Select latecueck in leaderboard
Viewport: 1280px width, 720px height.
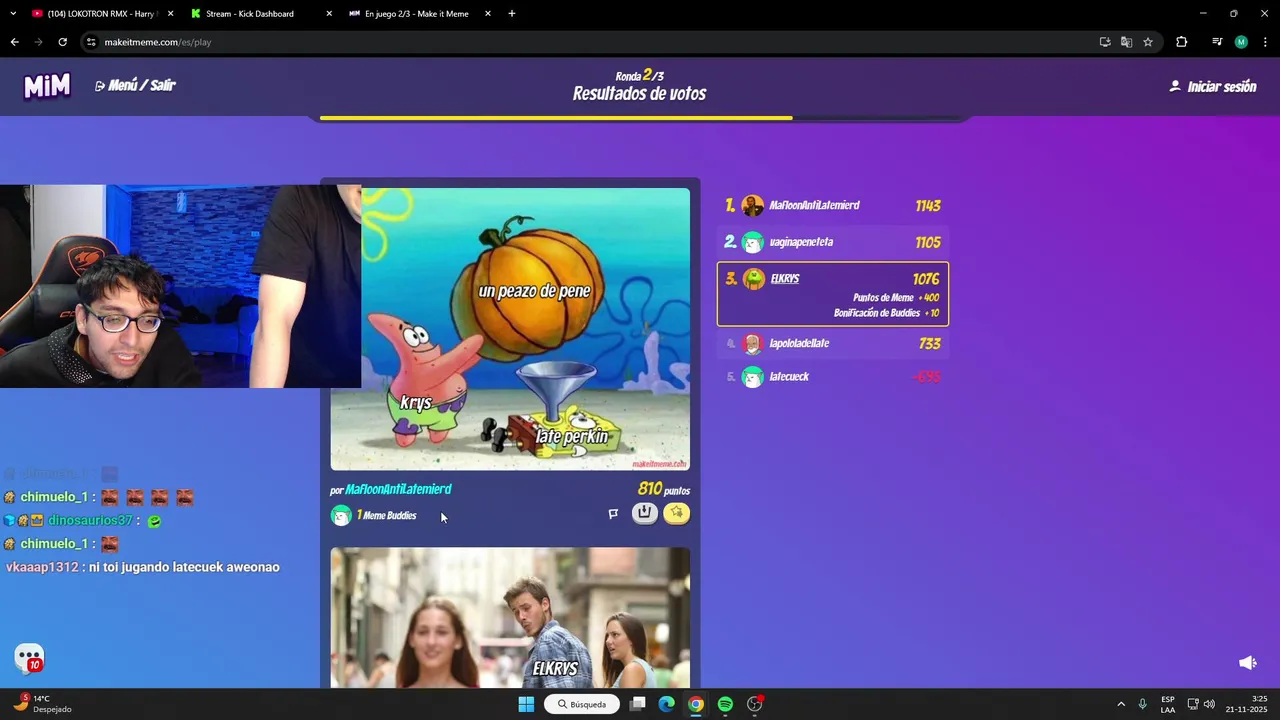(x=833, y=377)
